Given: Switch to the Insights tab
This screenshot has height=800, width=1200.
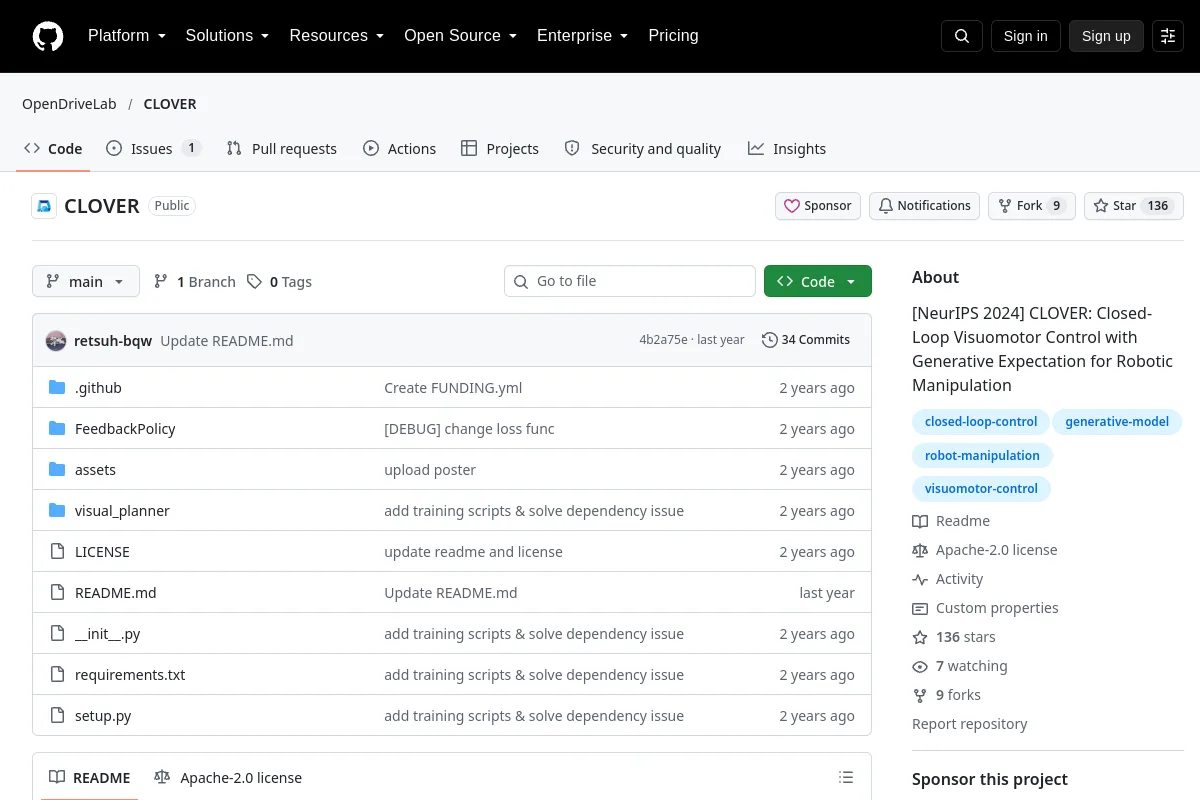Looking at the screenshot, I should pyautogui.click(x=787, y=148).
